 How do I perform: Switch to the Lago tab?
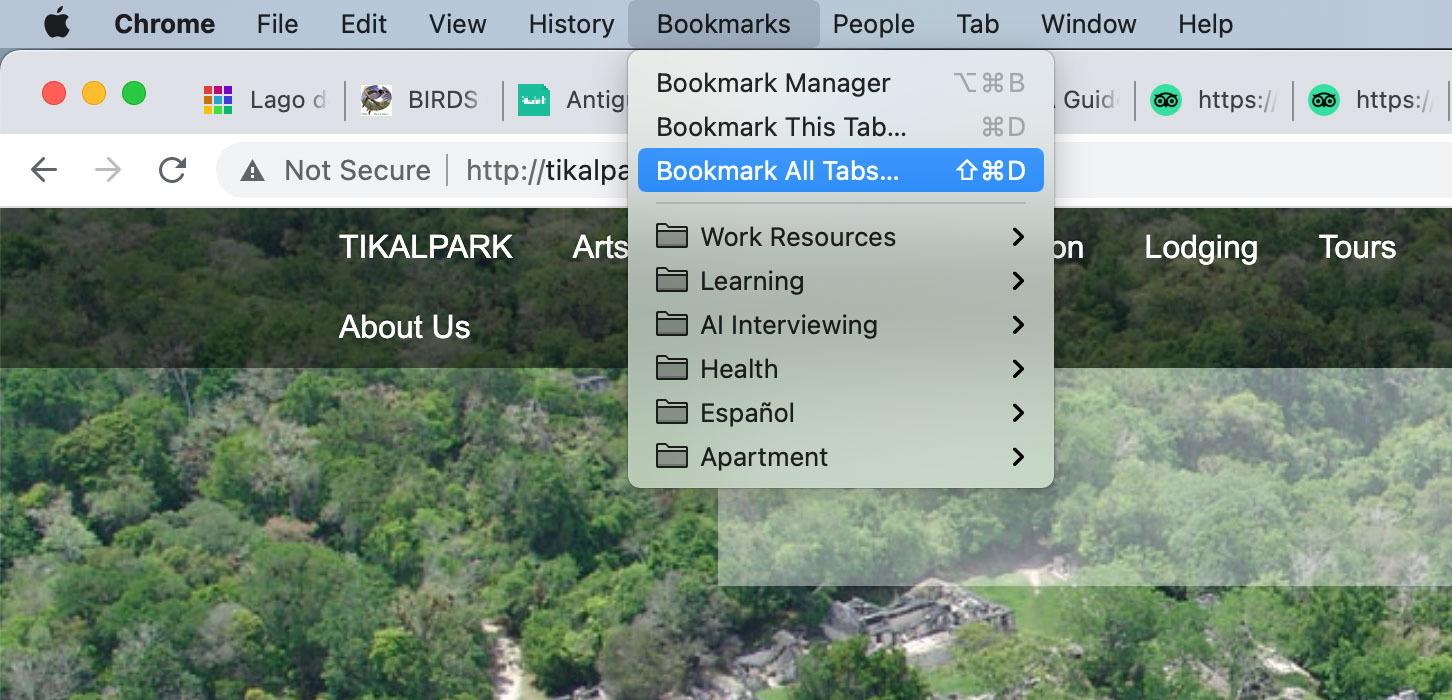pyautogui.click(x=265, y=100)
